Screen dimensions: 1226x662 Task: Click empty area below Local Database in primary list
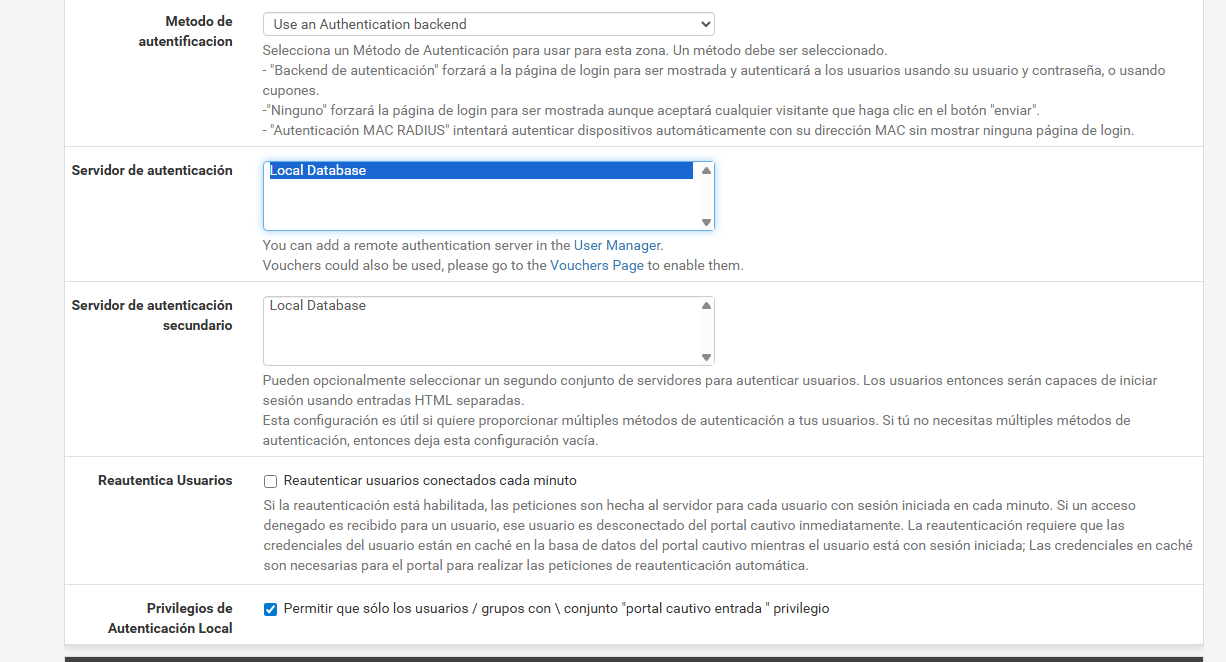tap(480, 206)
